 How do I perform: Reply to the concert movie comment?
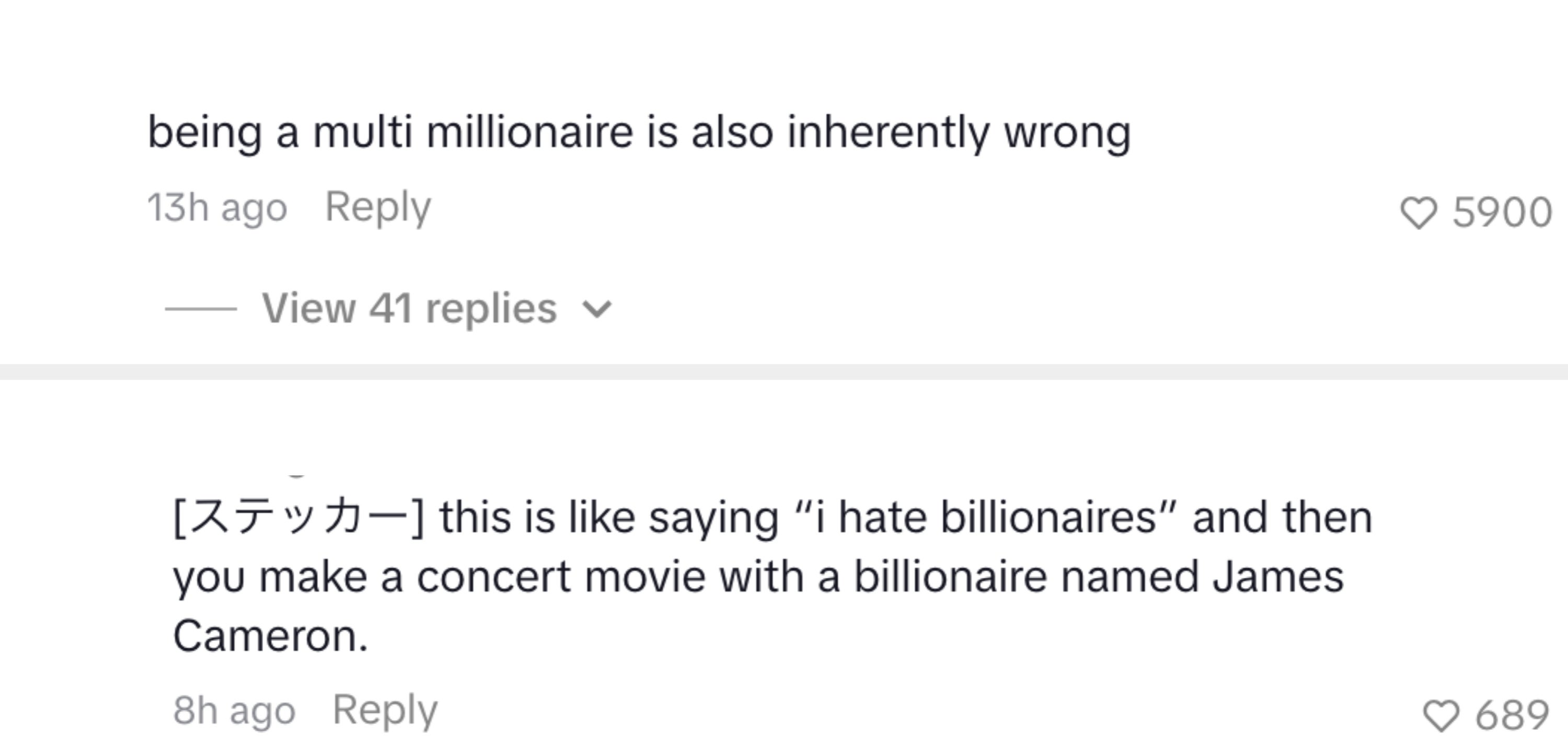click(x=385, y=710)
